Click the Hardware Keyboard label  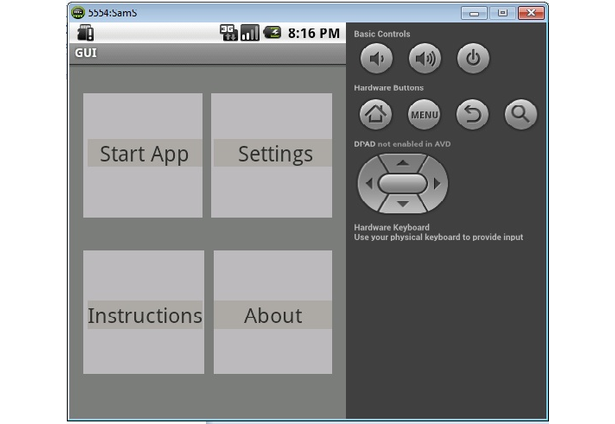391,227
